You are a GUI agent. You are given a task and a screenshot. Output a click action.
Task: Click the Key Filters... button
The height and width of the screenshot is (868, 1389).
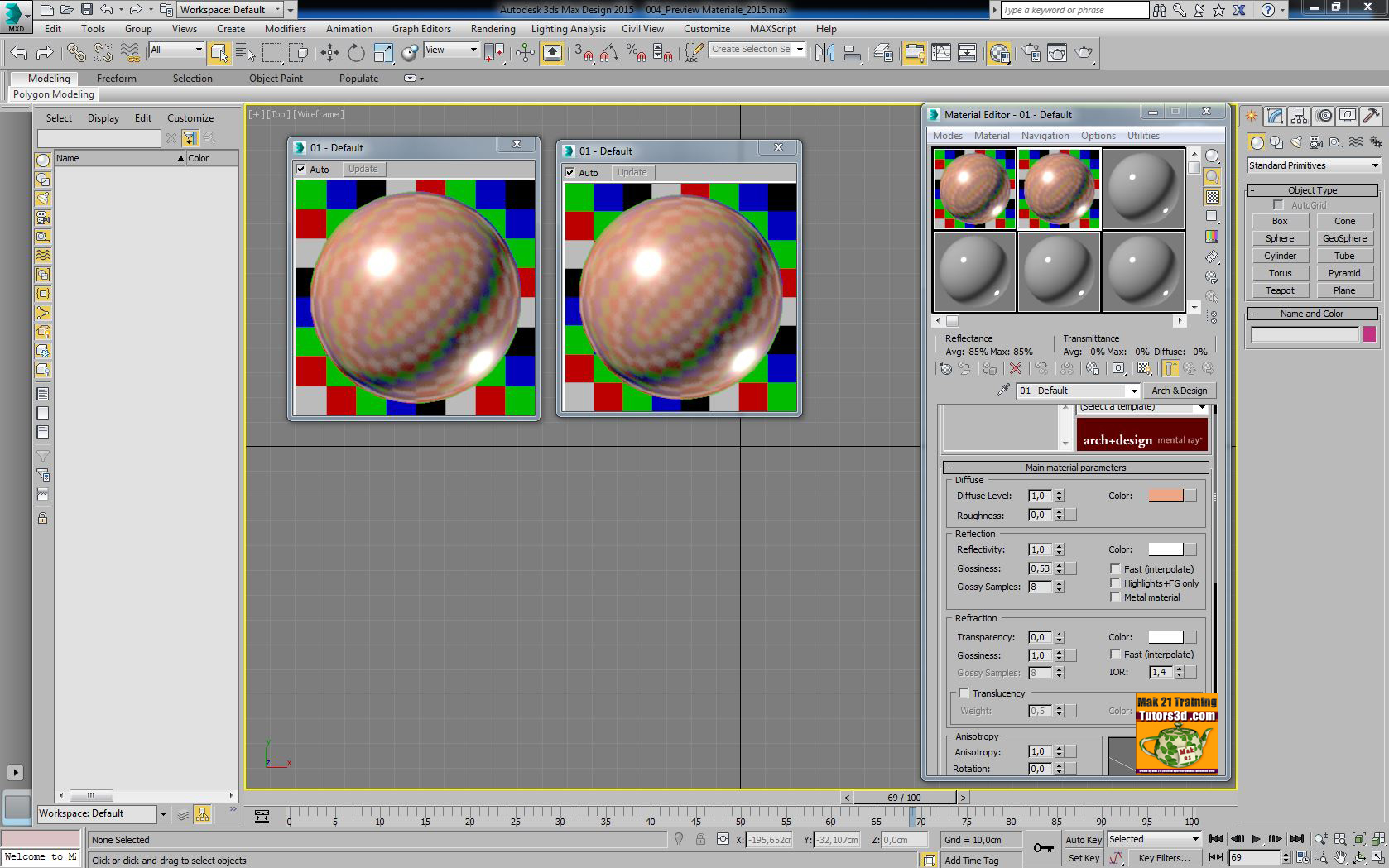point(1164,858)
